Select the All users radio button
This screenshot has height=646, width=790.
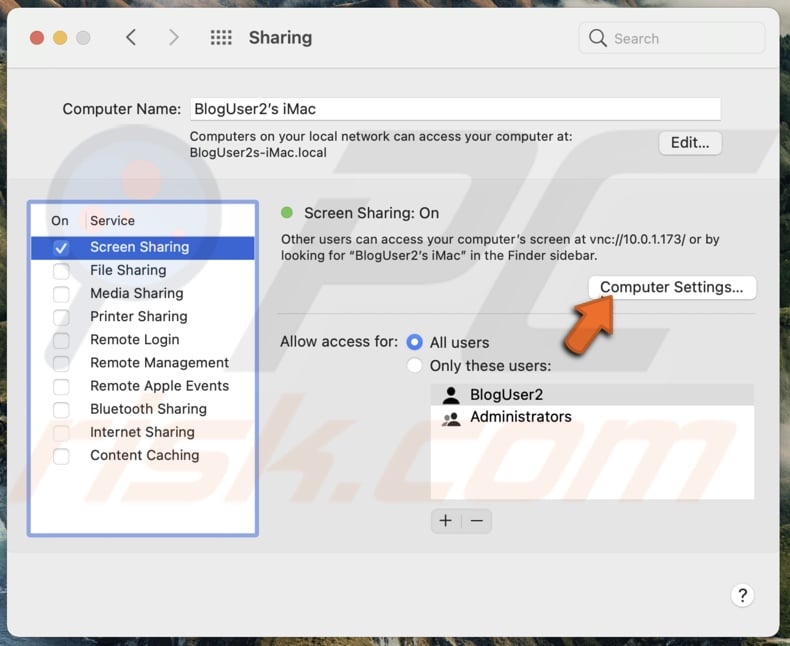coord(415,342)
